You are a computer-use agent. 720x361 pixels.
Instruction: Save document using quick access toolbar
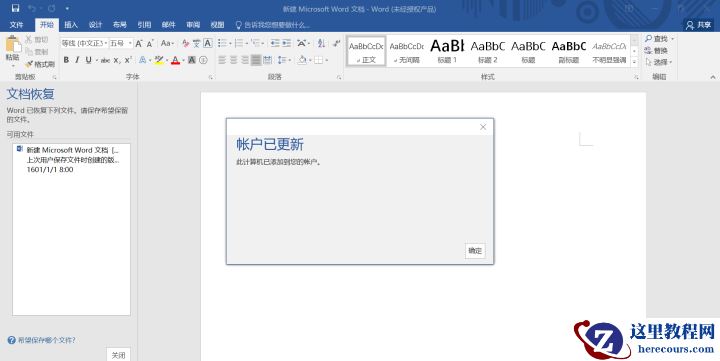(x=15, y=8)
